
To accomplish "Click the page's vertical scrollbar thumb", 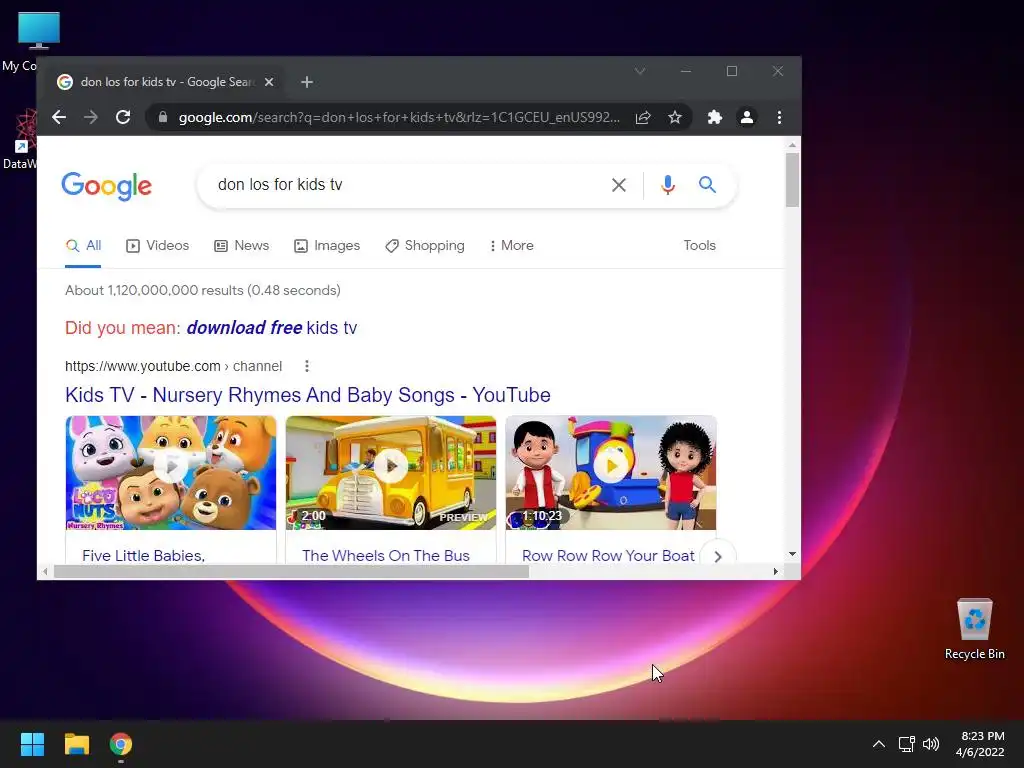I will click(792, 180).
